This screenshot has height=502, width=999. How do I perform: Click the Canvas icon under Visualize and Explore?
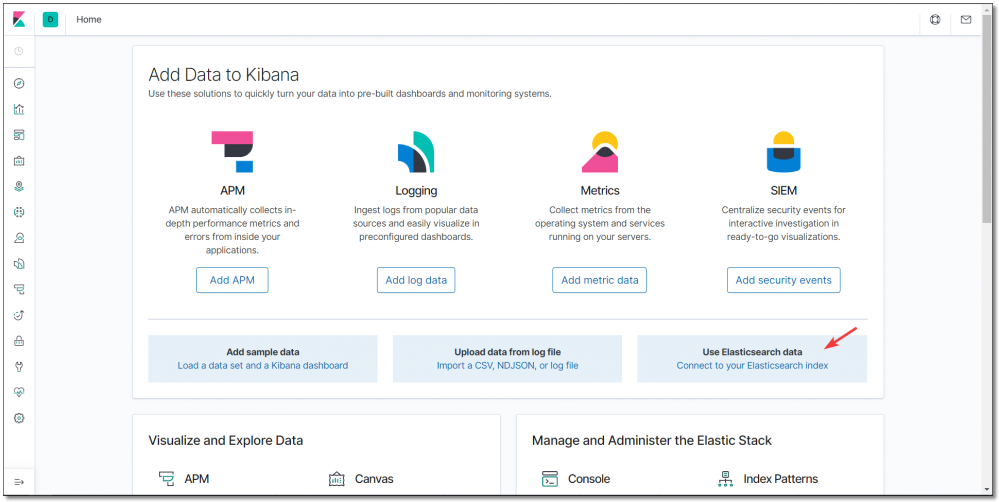coord(336,479)
